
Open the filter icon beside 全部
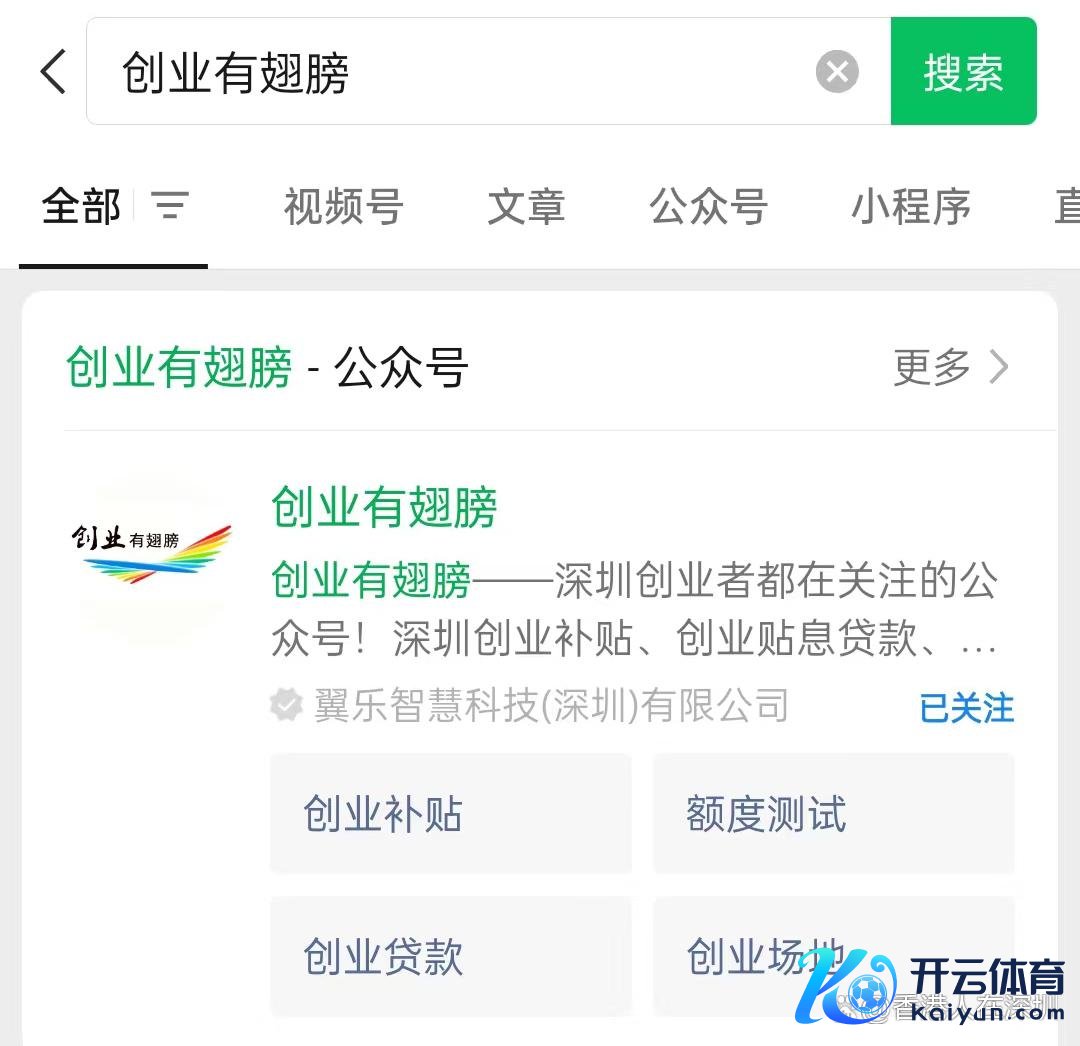[169, 205]
